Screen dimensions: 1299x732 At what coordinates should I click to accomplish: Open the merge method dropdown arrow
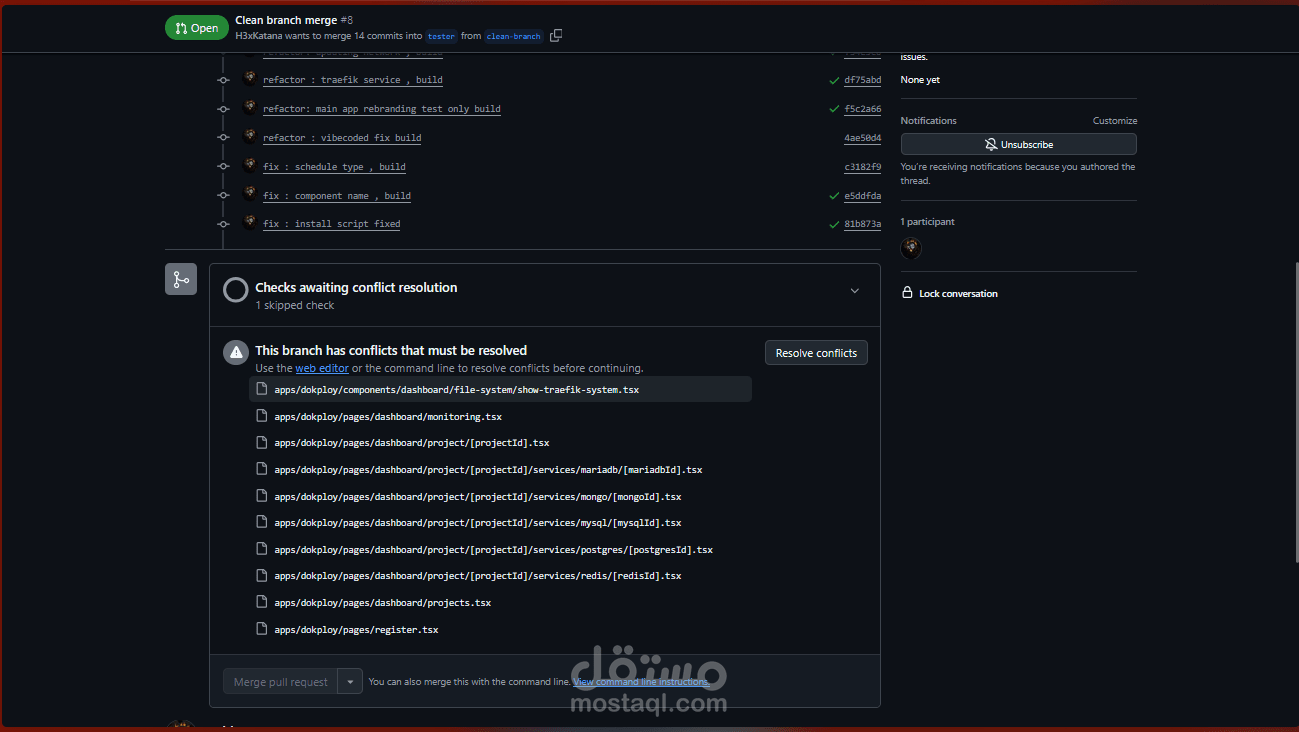click(x=350, y=682)
